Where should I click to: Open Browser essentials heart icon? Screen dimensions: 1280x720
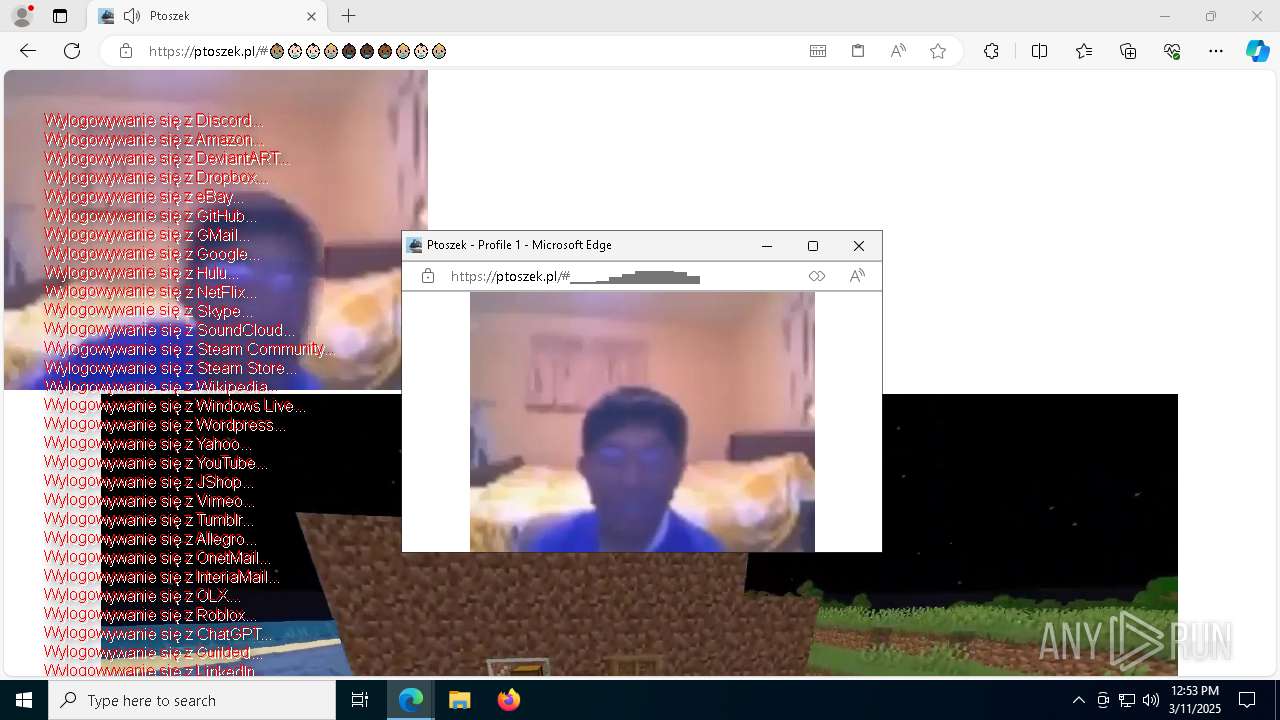[1172, 51]
